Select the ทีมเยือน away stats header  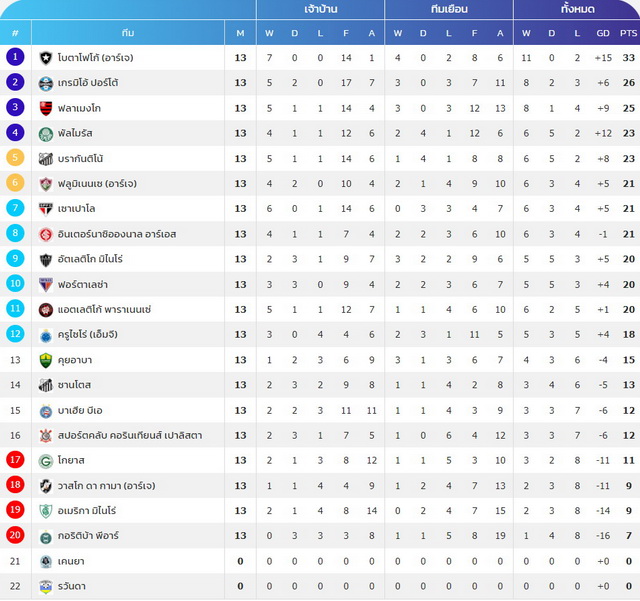[449, 9]
